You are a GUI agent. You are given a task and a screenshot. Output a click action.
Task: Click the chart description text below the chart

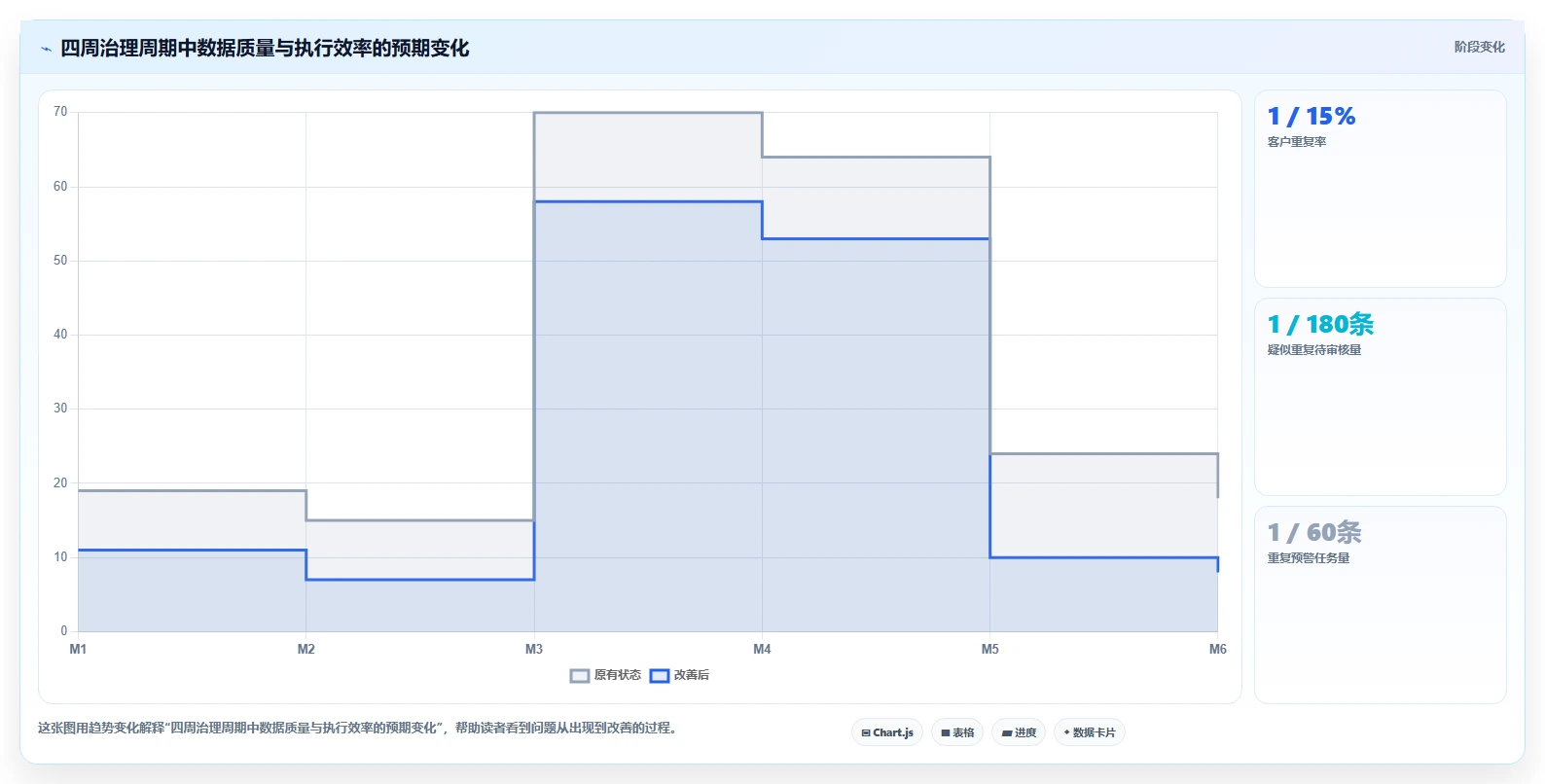pyautogui.click(x=360, y=728)
